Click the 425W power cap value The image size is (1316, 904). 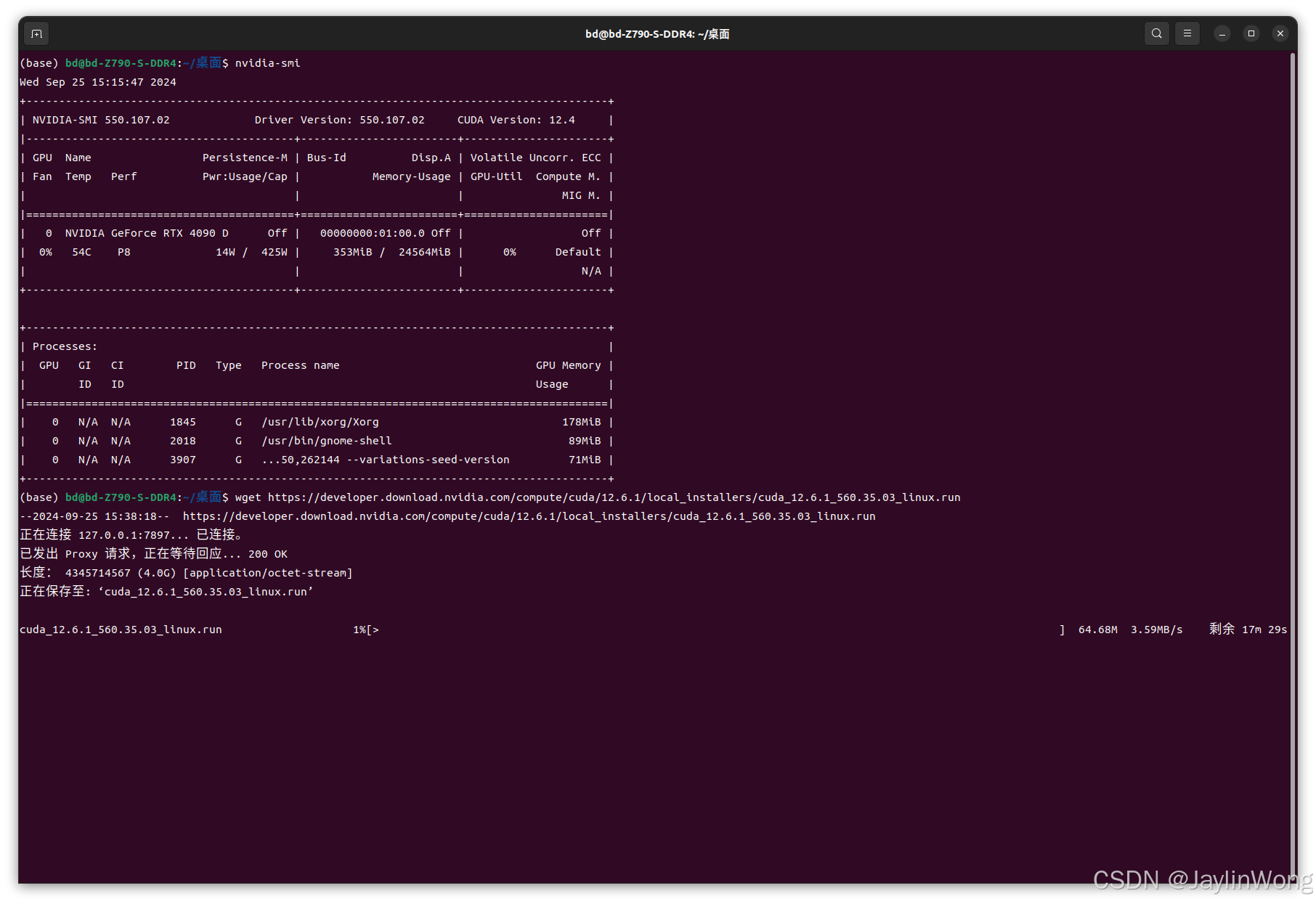(x=274, y=252)
